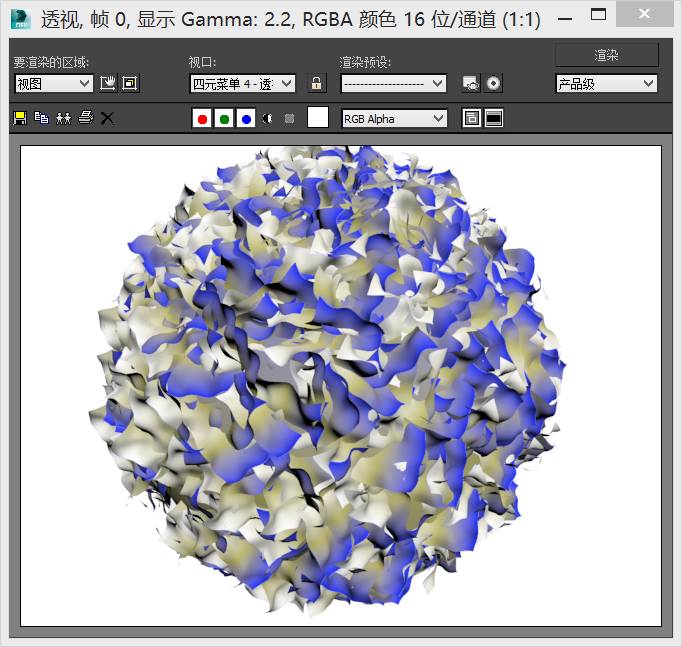Click the Edit Region icon
This screenshot has width=682, height=647.
point(108,83)
